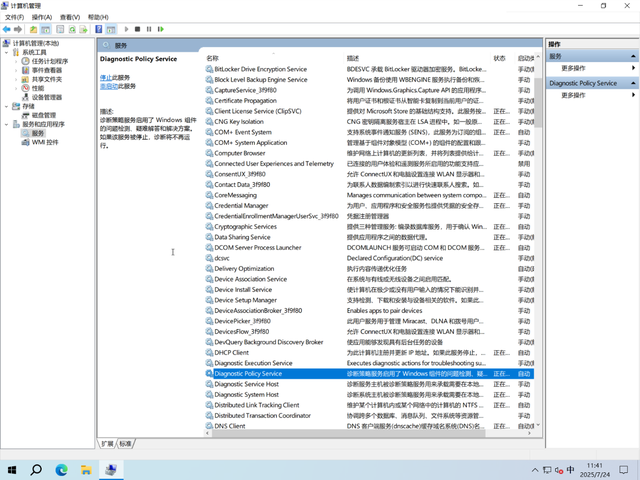Collapse the 存储 tree node
This screenshot has width=640, height=480.
pos(6,106)
